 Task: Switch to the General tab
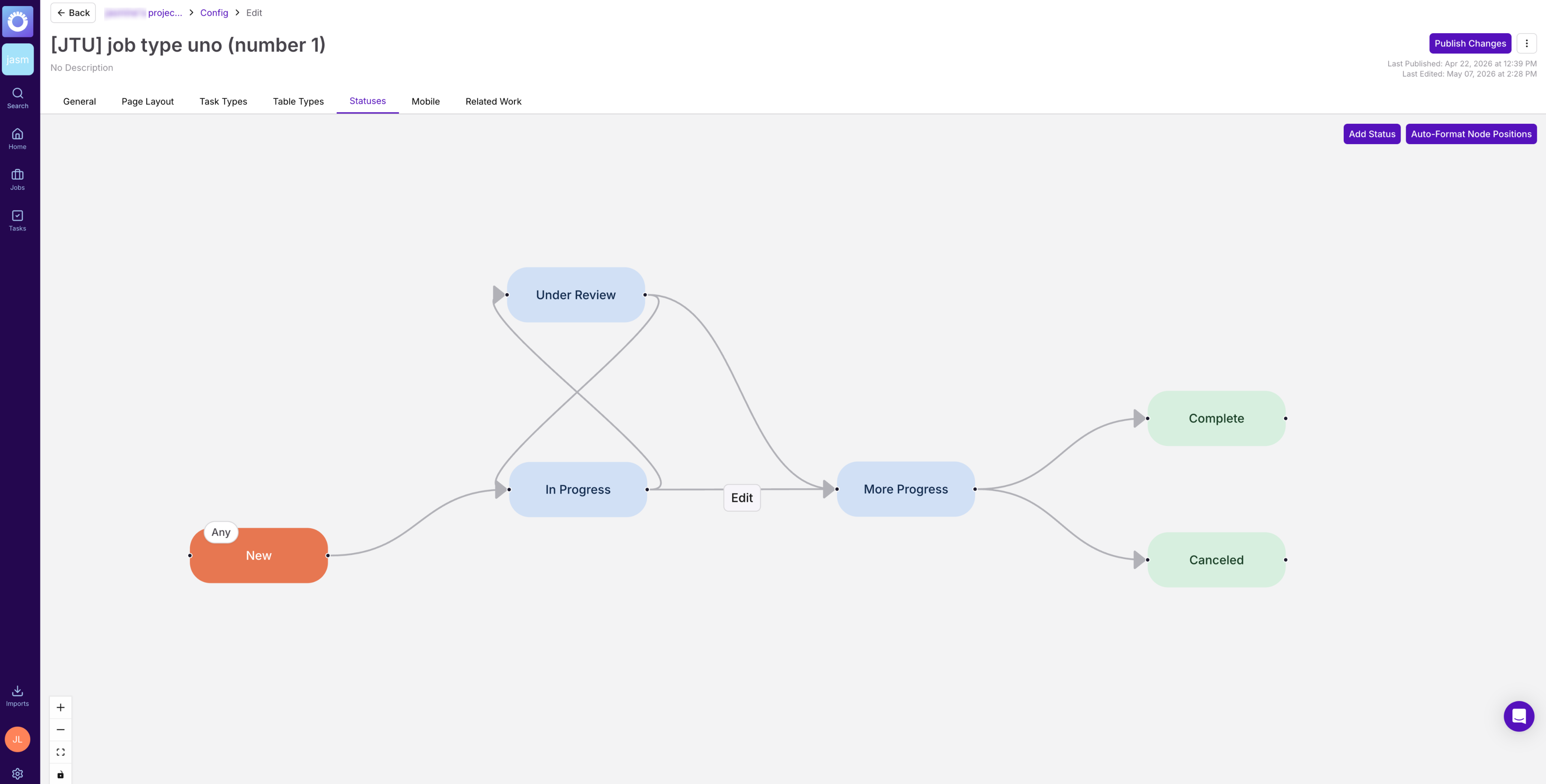point(79,101)
